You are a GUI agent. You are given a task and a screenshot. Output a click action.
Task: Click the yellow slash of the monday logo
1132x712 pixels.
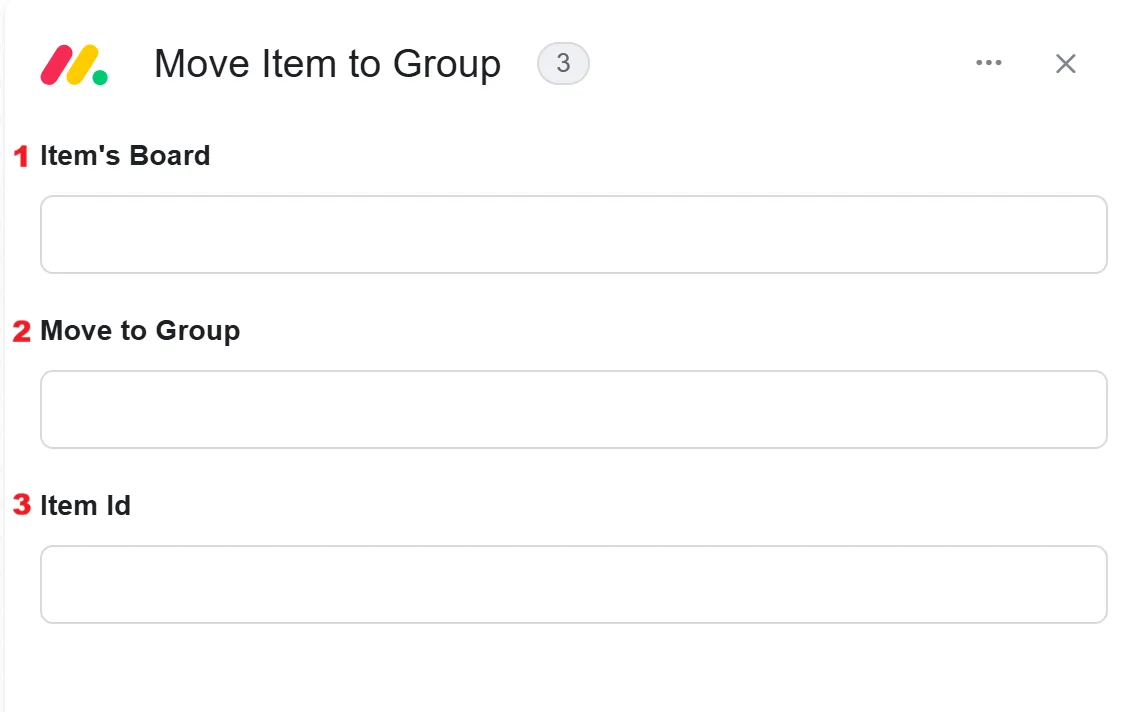[82, 65]
